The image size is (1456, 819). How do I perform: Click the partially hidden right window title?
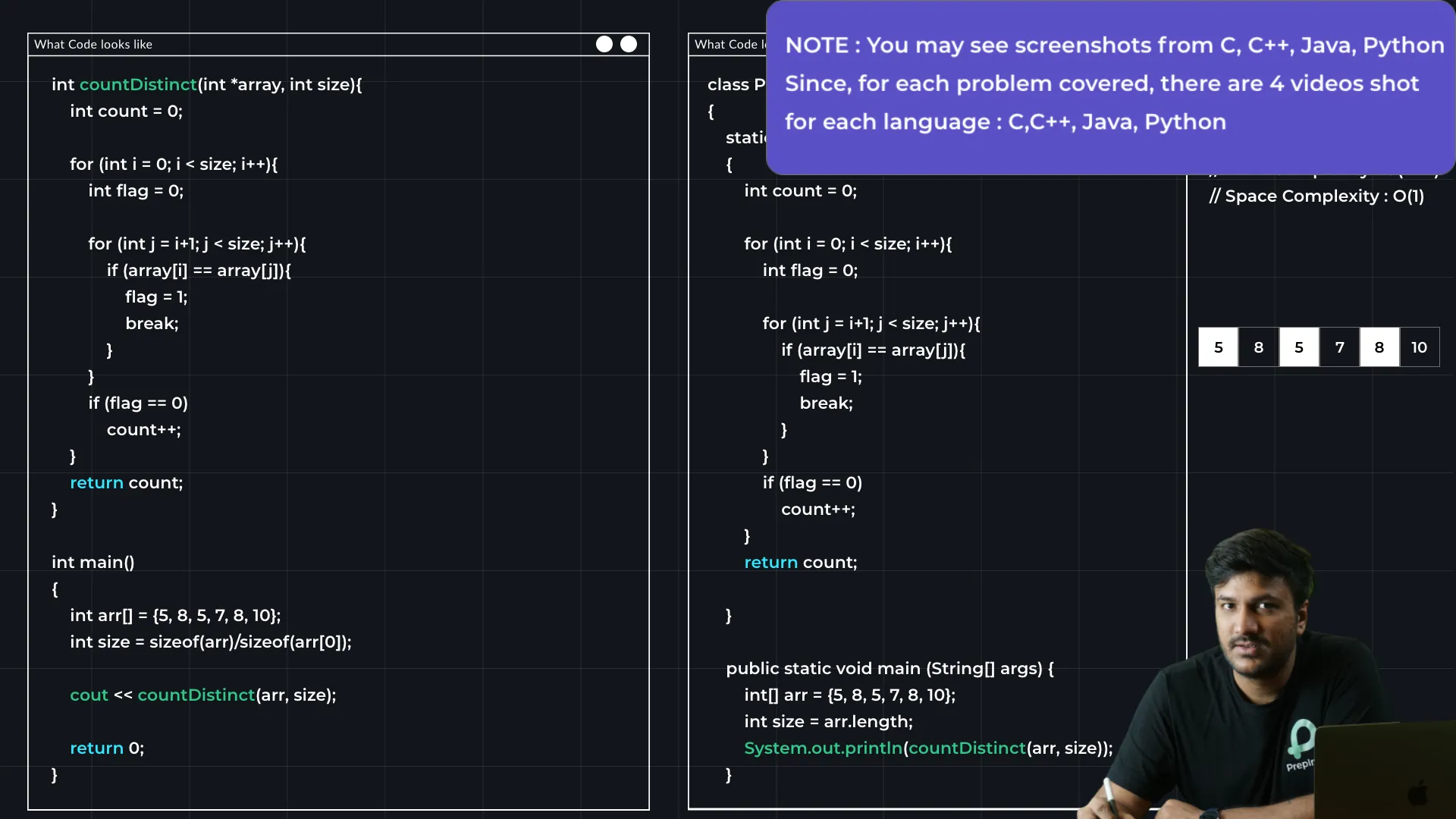click(x=728, y=44)
